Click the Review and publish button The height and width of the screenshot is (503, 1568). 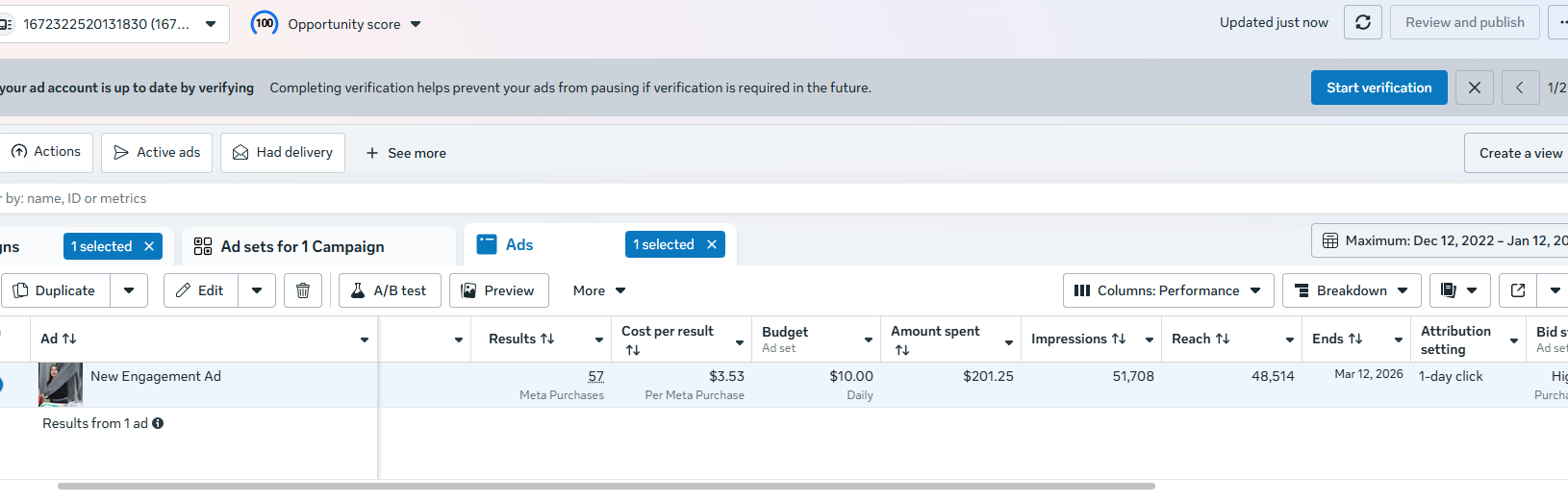(x=1464, y=22)
